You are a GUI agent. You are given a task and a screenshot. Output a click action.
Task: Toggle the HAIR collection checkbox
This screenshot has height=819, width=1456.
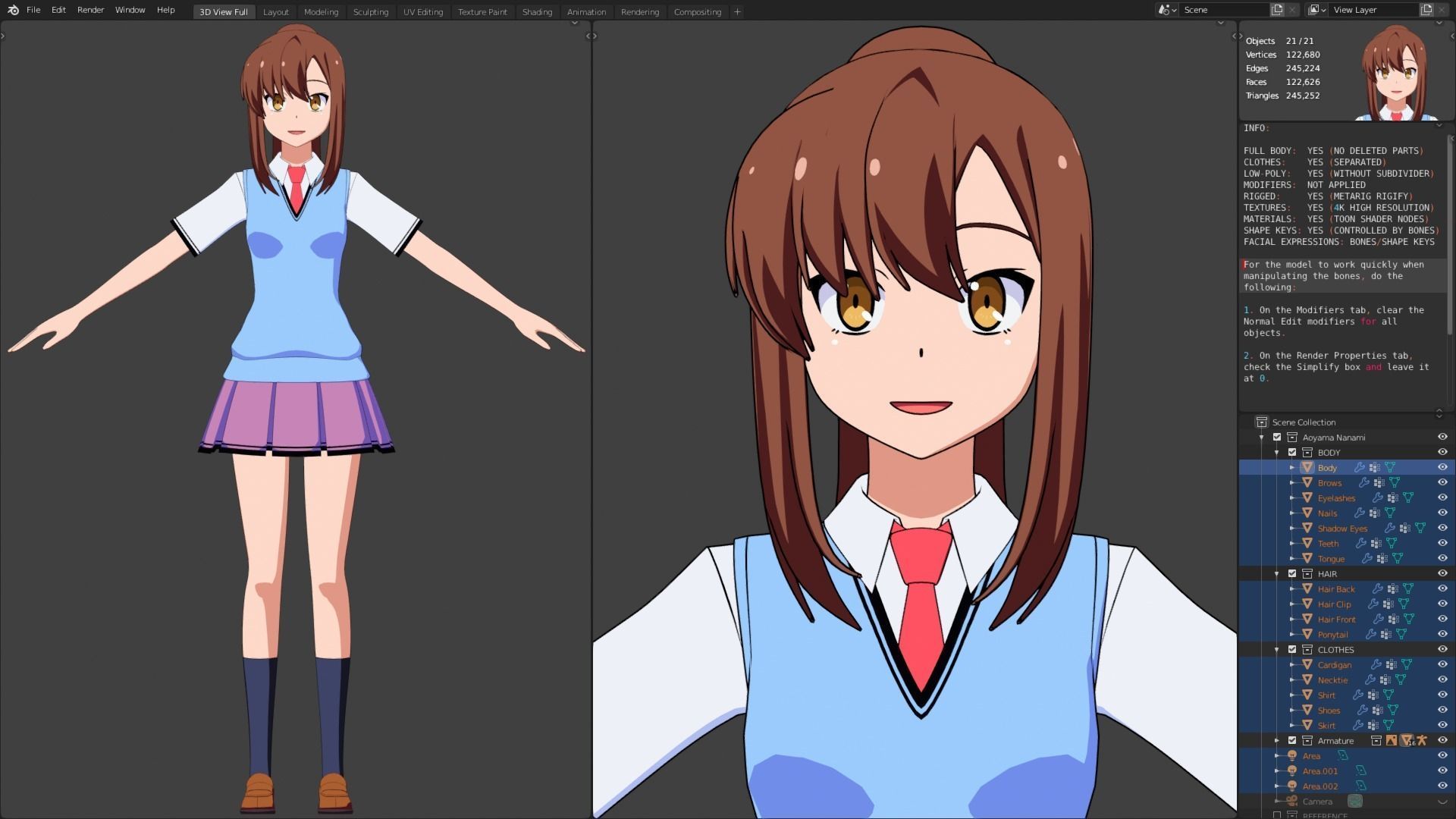click(1292, 573)
